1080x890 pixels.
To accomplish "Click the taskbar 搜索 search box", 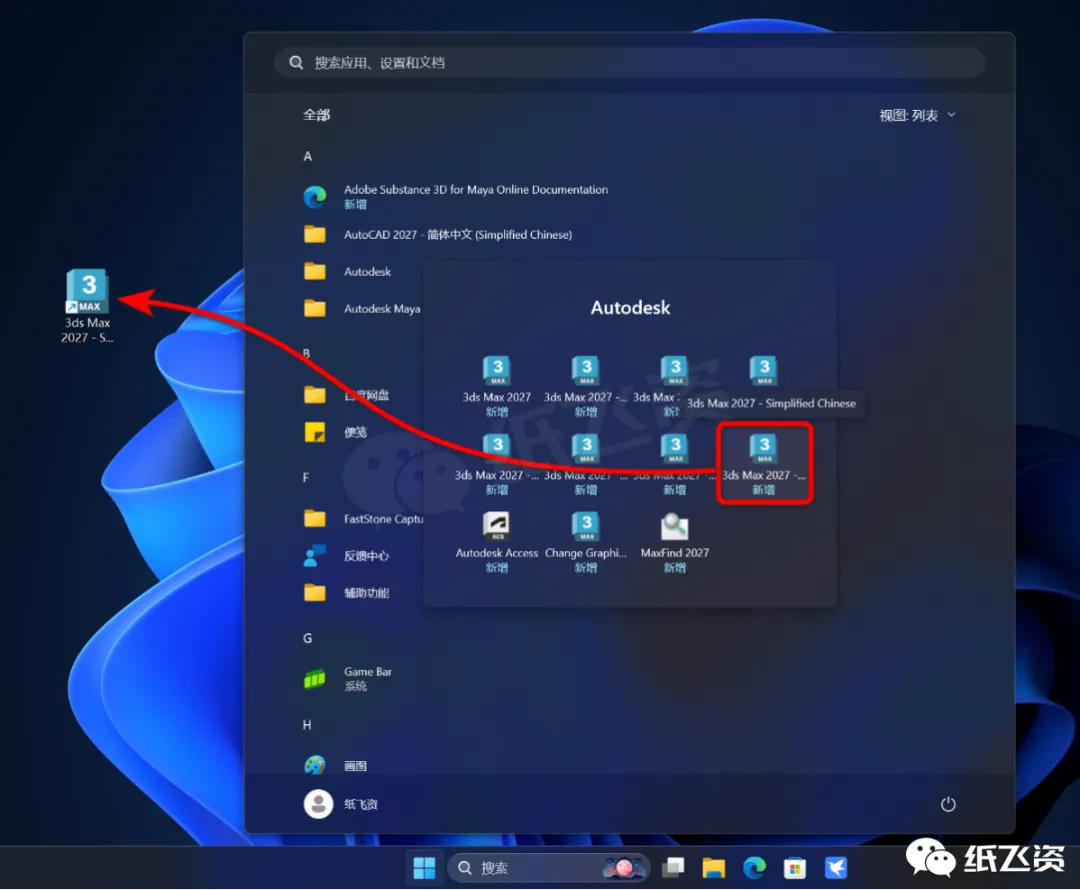I will (x=549, y=868).
